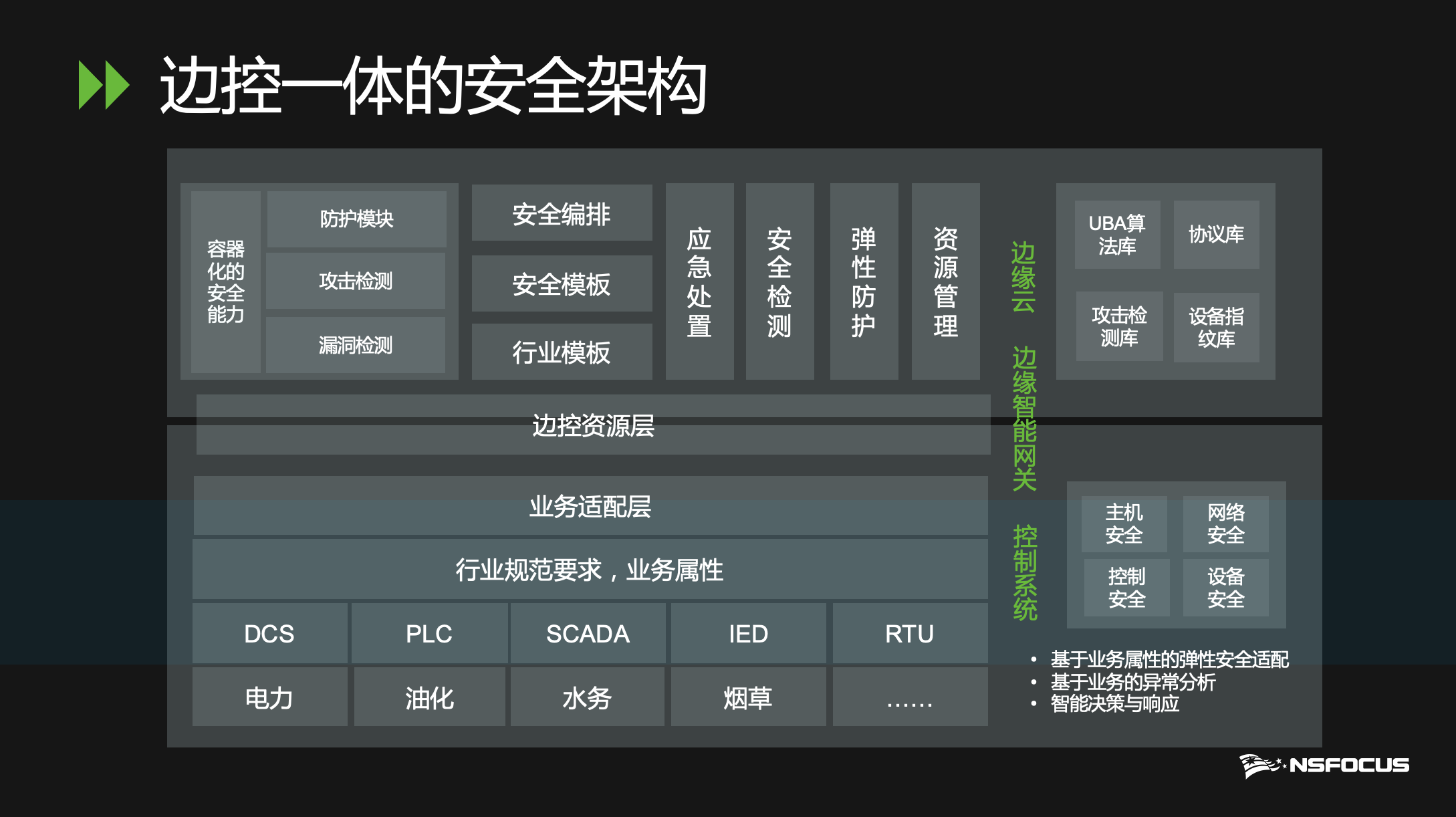Click the 业务适配层 bar

(590, 506)
